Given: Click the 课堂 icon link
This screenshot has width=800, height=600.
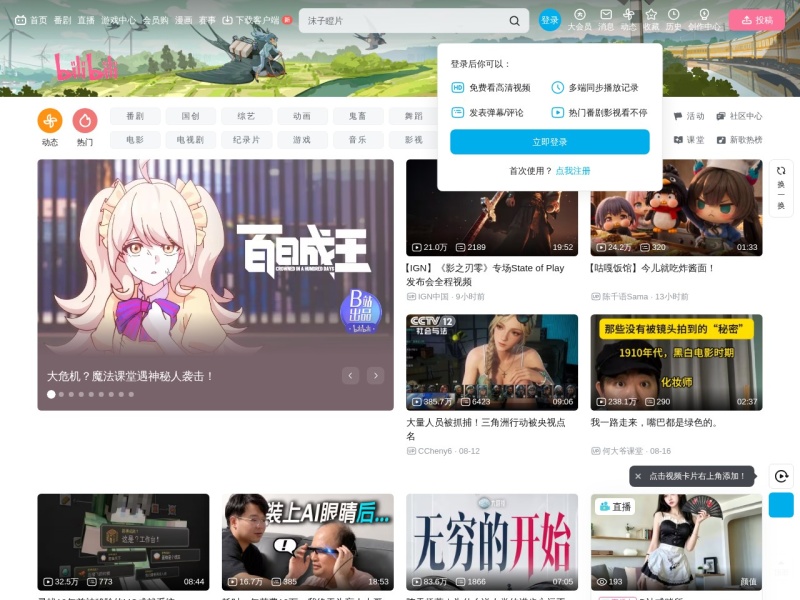Looking at the screenshot, I should 689,140.
